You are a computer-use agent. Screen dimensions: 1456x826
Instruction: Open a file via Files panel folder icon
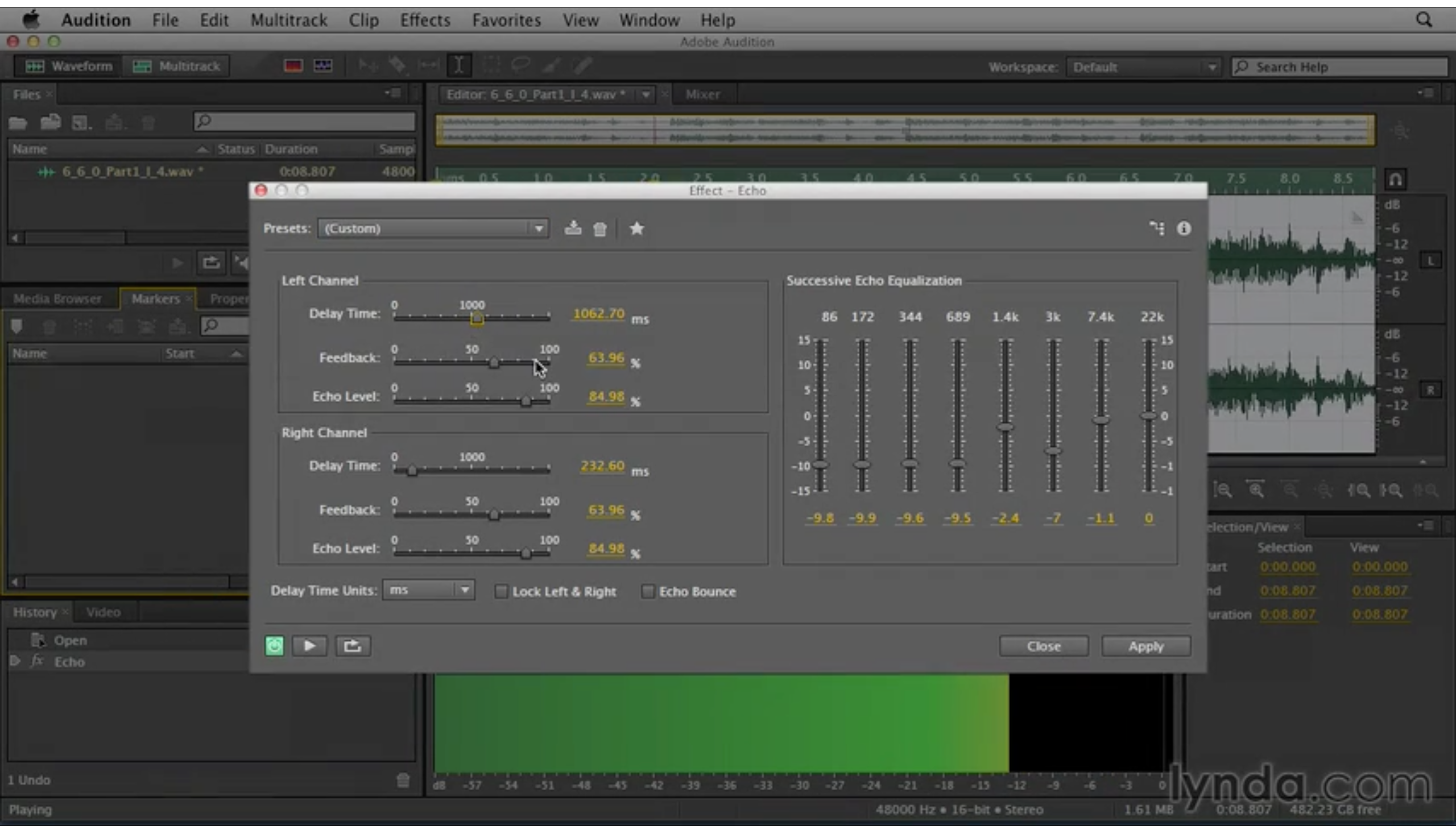(17, 122)
